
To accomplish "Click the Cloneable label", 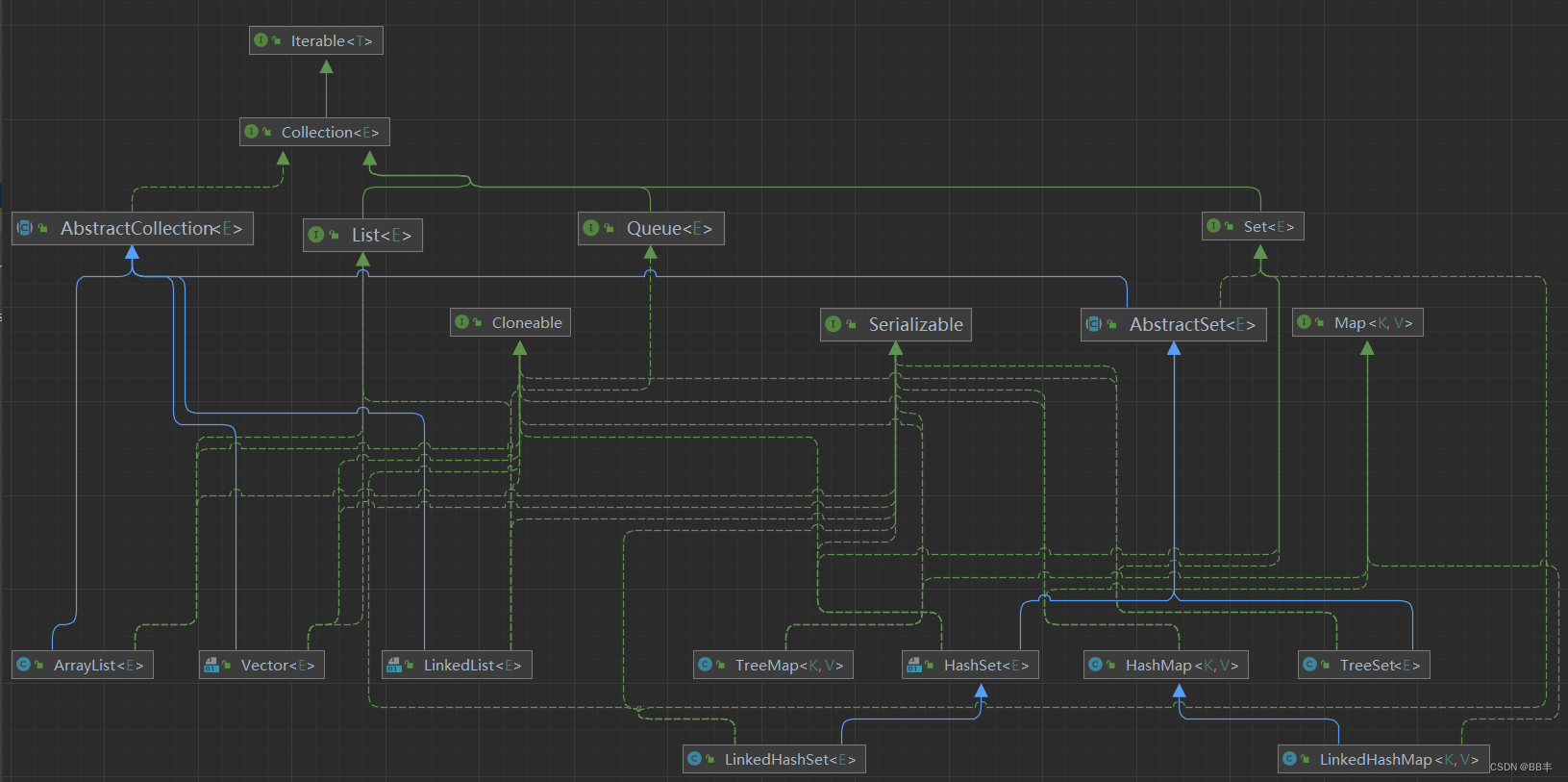I will [527, 322].
